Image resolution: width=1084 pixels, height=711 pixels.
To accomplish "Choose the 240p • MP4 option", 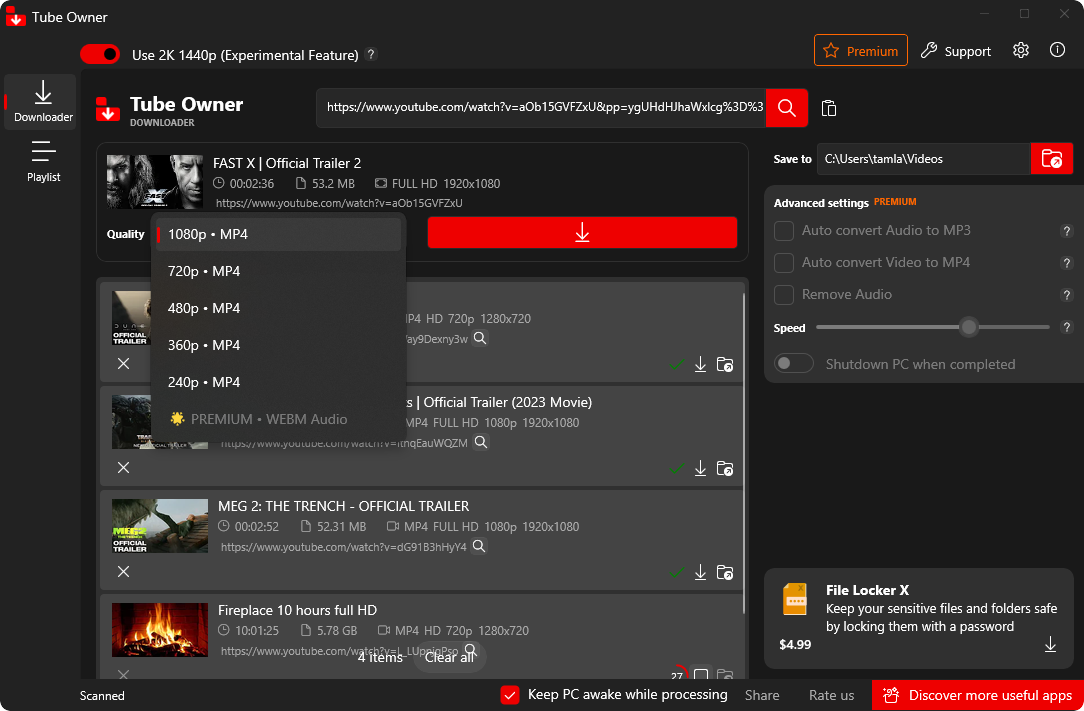I will click(x=278, y=382).
